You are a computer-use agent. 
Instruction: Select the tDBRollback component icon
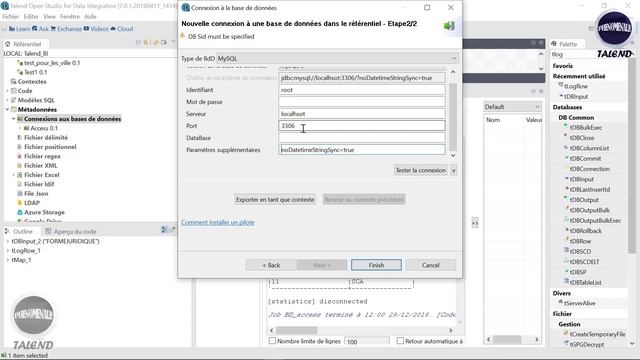pos(566,230)
